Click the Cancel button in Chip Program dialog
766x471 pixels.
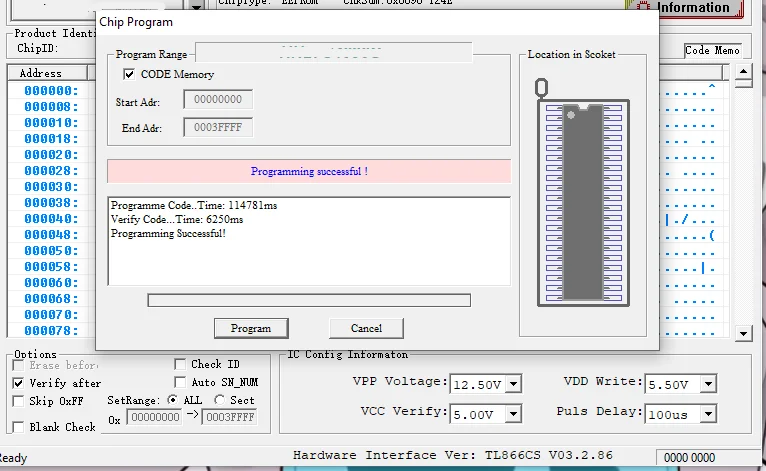366,328
